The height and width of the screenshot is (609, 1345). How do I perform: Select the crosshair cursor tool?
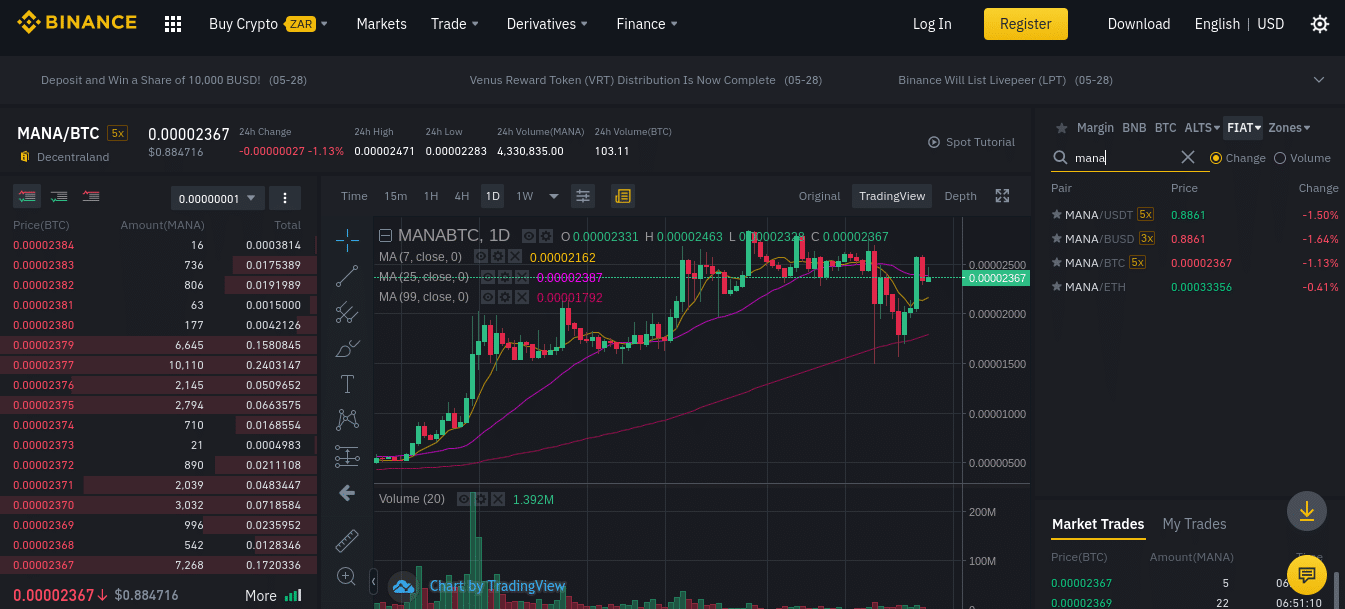[347, 239]
